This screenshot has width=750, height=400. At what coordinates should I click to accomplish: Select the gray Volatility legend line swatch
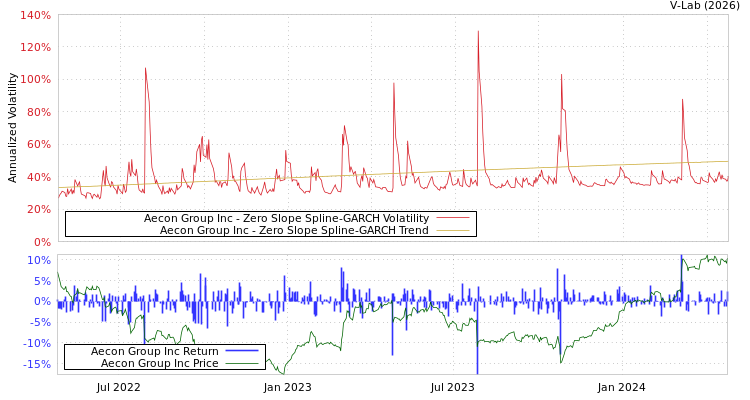click(x=453, y=219)
